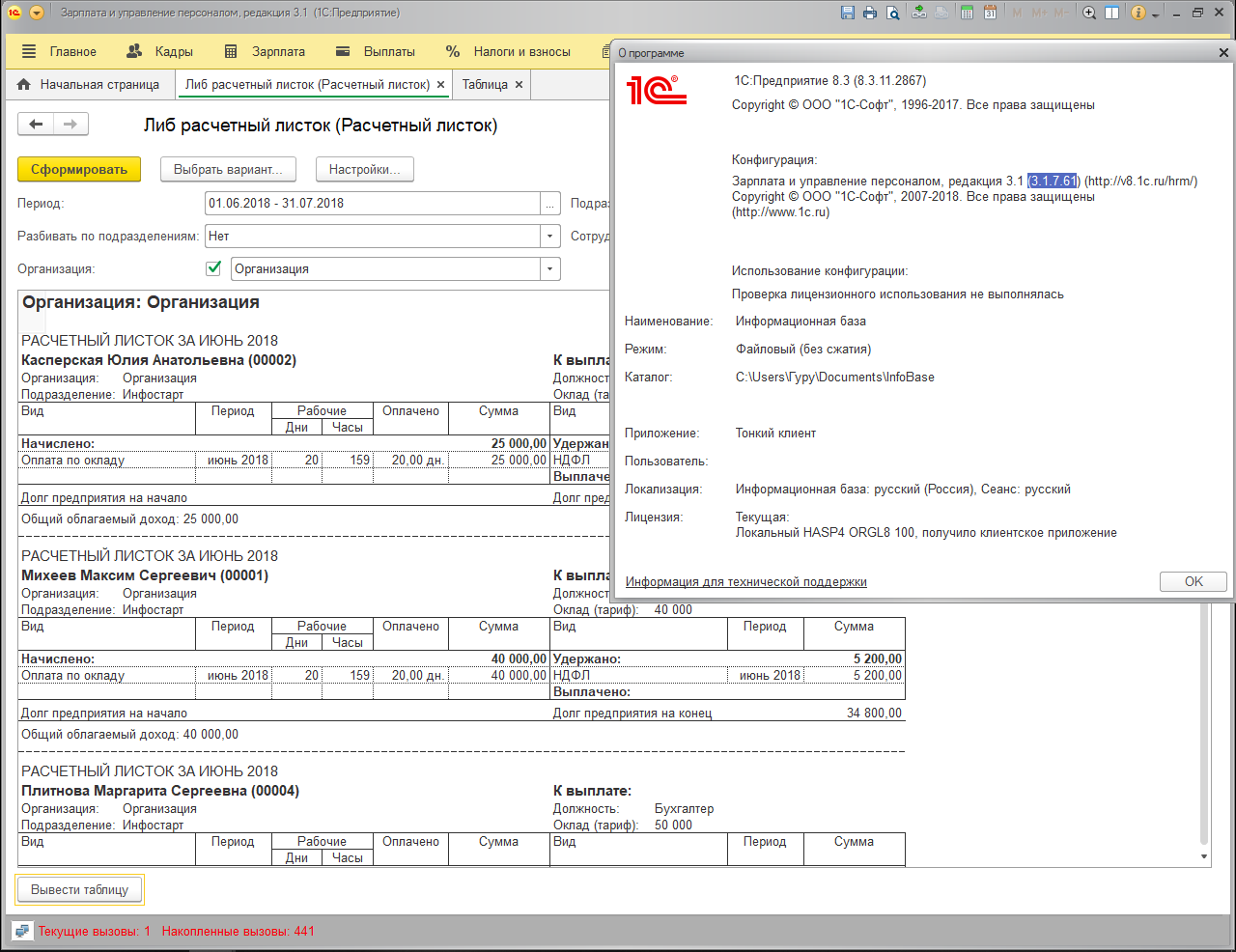
Task: Open the Настройки... button
Action: click(x=364, y=169)
